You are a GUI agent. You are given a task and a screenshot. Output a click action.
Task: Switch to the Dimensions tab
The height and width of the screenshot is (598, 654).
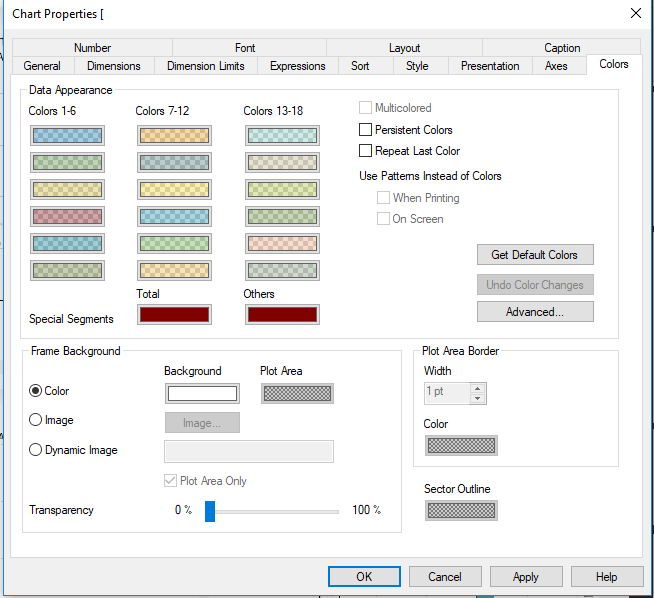114,66
